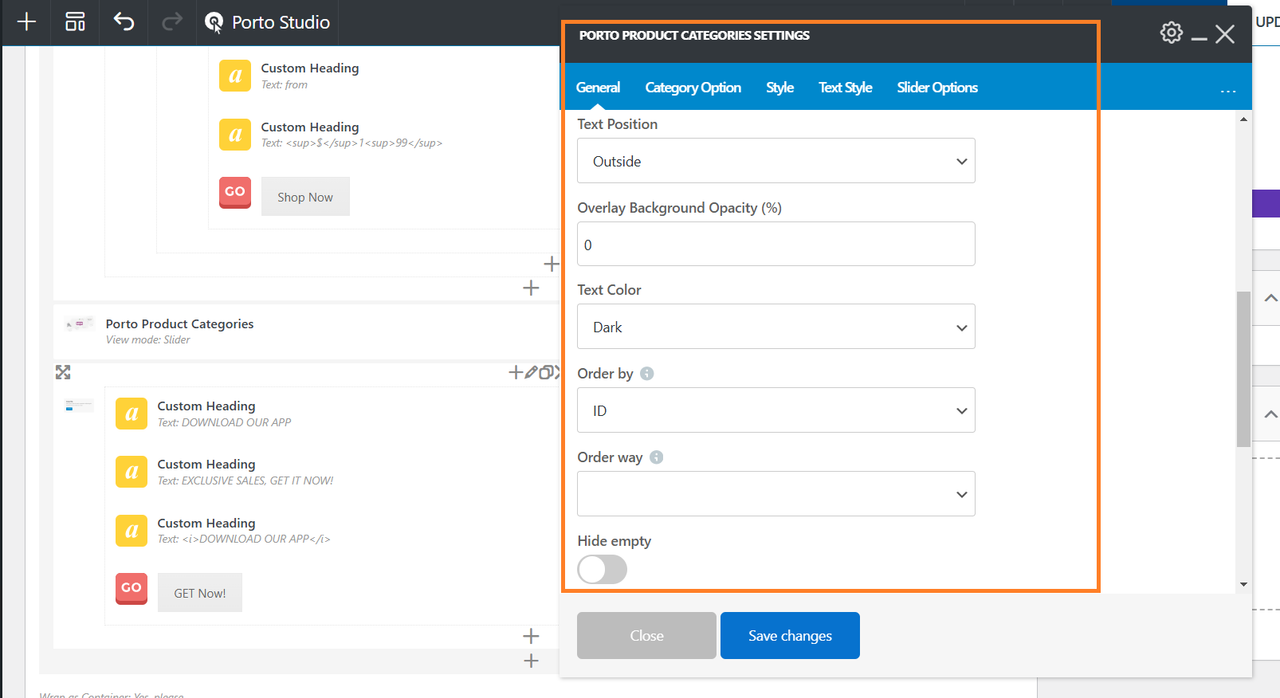Click the plus icon below the GET Now! column
This screenshot has height=698, width=1280.
coord(531,636)
